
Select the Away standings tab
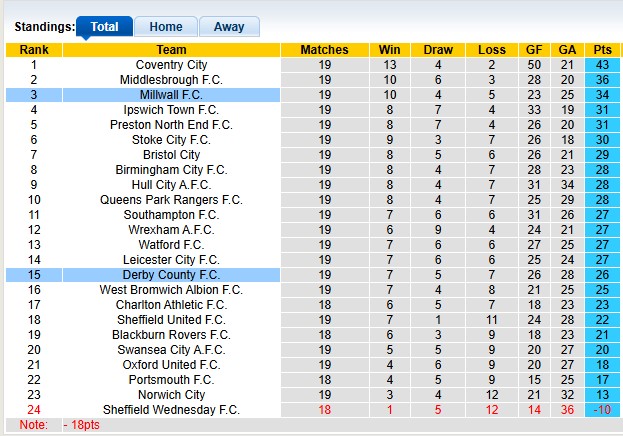pos(229,27)
